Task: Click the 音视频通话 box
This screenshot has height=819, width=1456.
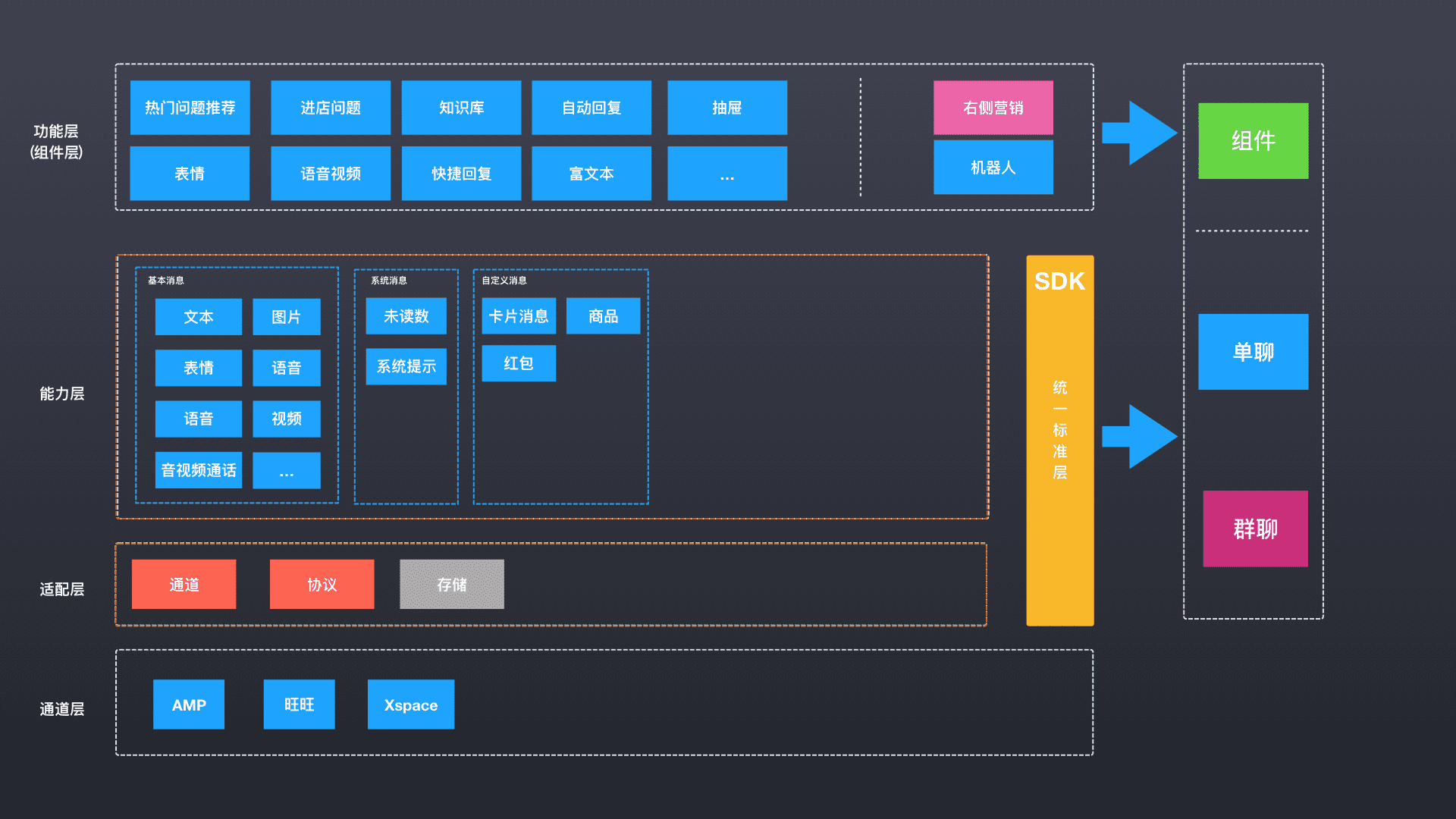Action: point(199,470)
